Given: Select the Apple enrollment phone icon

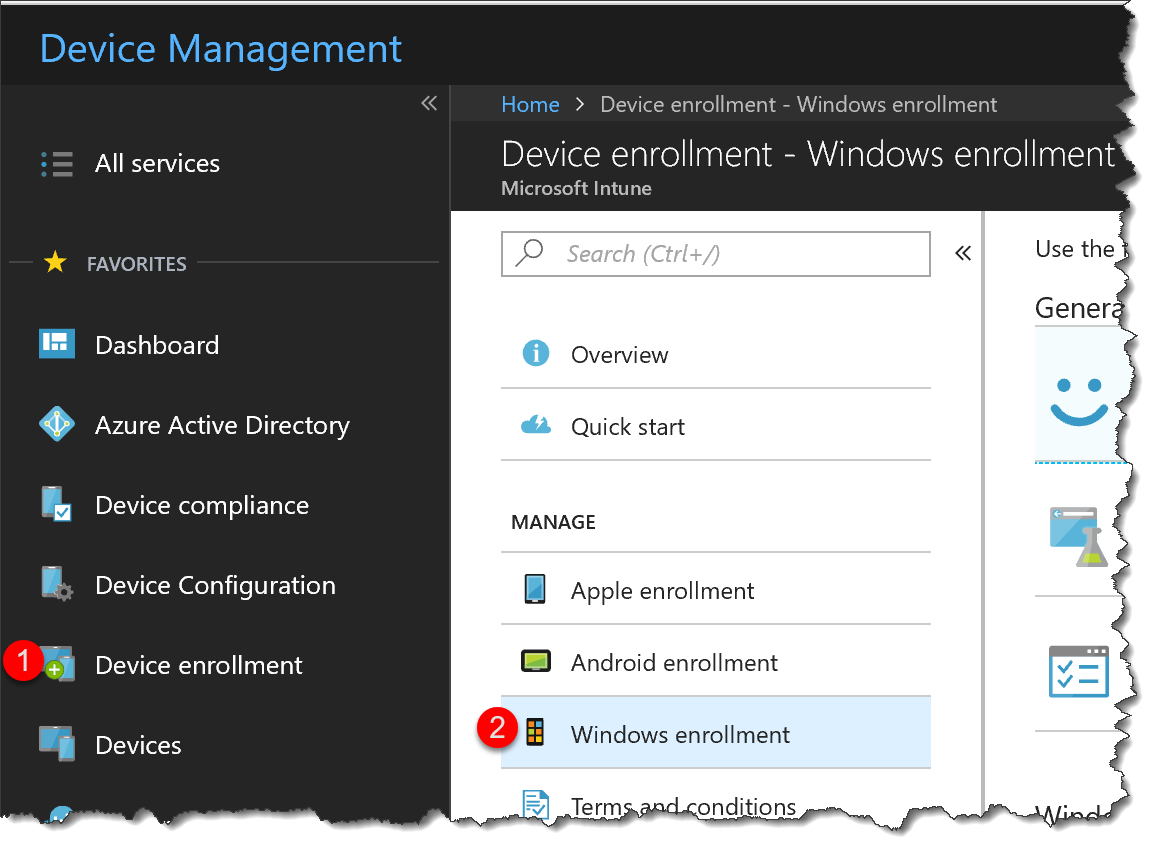Looking at the screenshot, I should pyautogui.click(x=536, y=590).
